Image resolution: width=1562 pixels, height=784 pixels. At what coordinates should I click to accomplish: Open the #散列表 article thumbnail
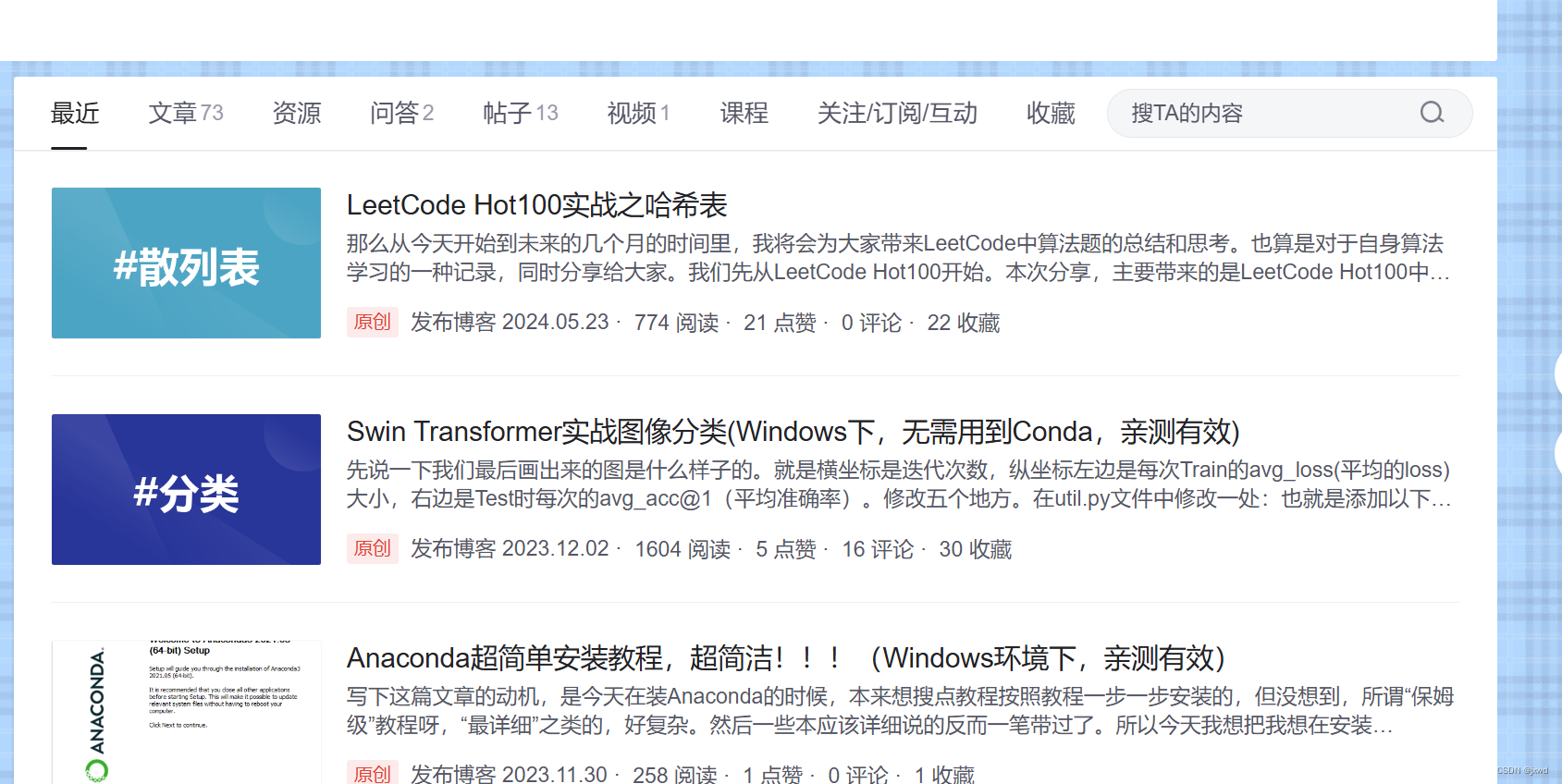click(x=186, y=263)
